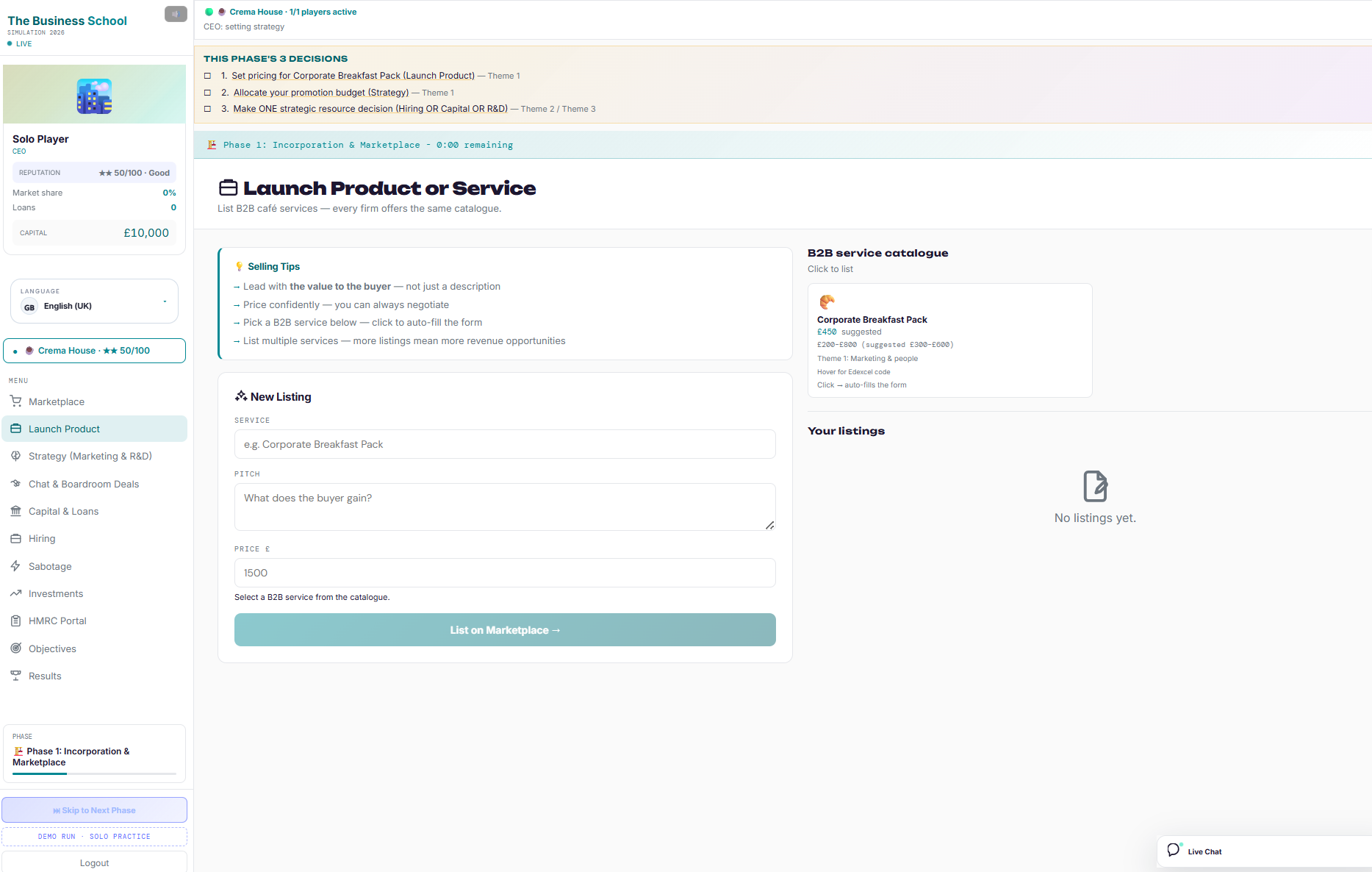Click the Strategy lightbulb icon in menu
The width and height of the screenshot is (1372, 872).
point(15,456)
